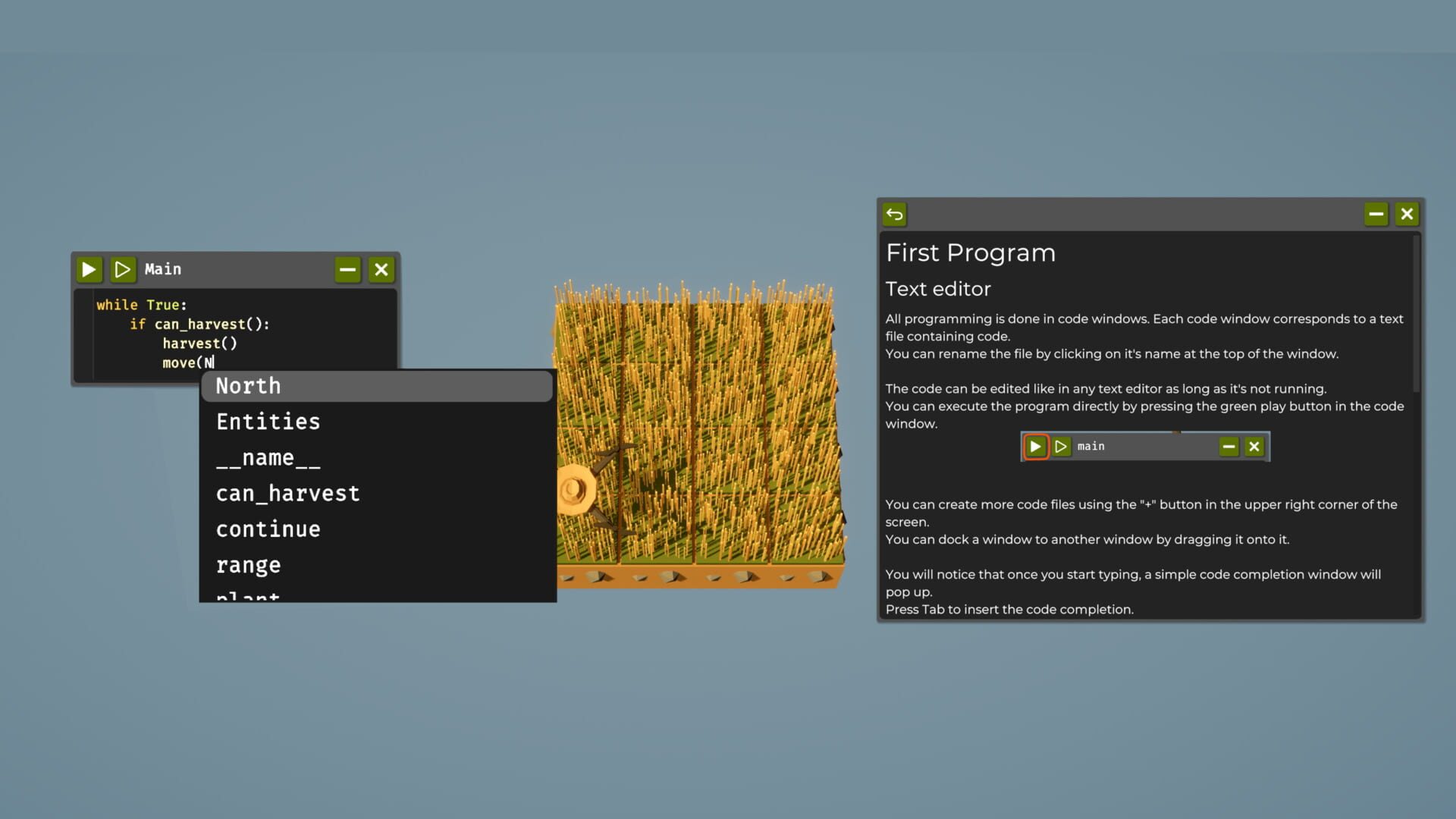
Task: Minimize the First Program tutorial window
Action: coord(1376,214)
